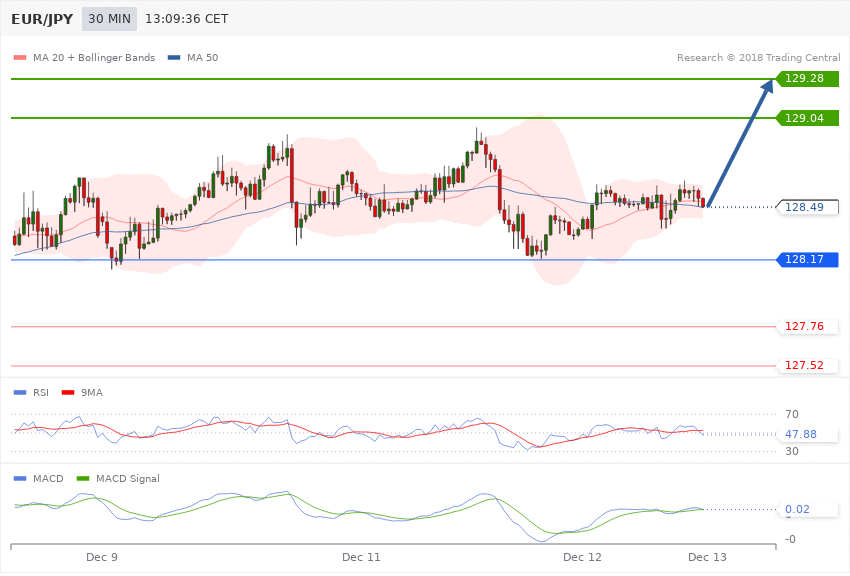Select the 30 MIN timeframe badge
Image resolution: width=850 pixels, height=576 pixels.
[x=110, y=19]
